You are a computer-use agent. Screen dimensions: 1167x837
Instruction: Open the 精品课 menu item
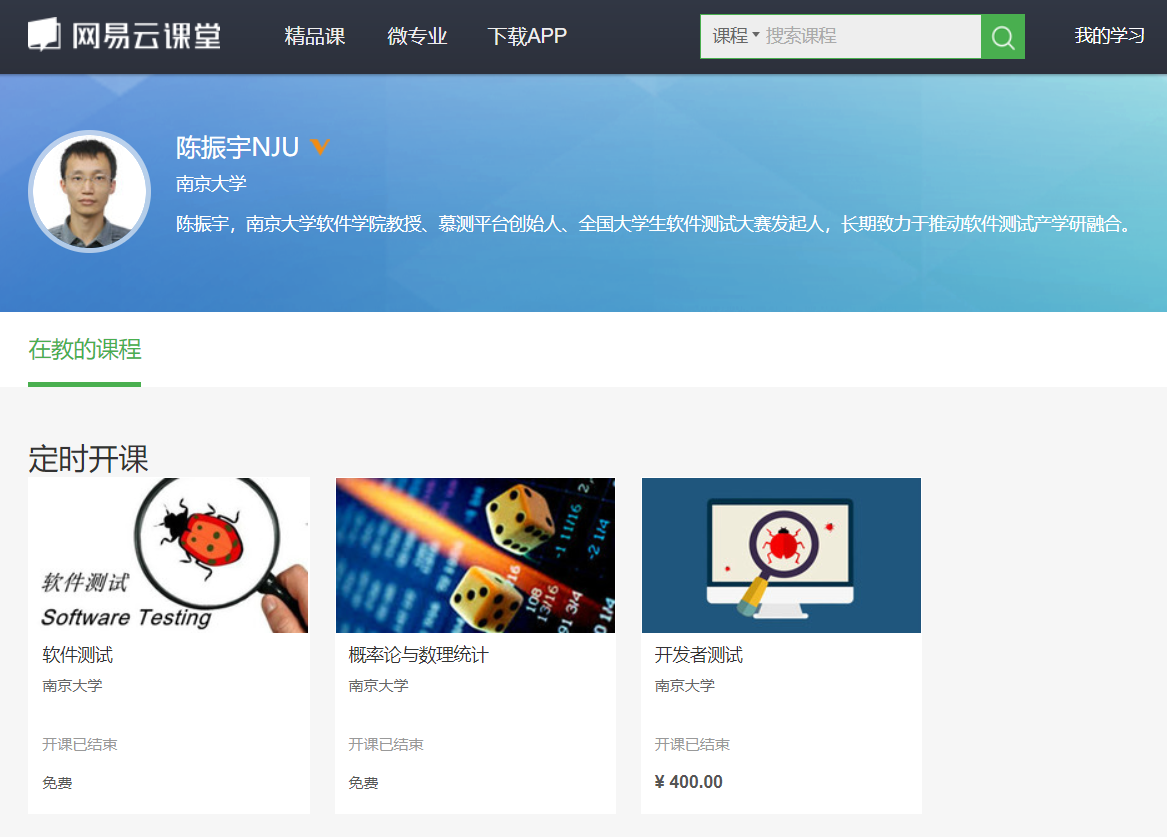tap(315, 36)
